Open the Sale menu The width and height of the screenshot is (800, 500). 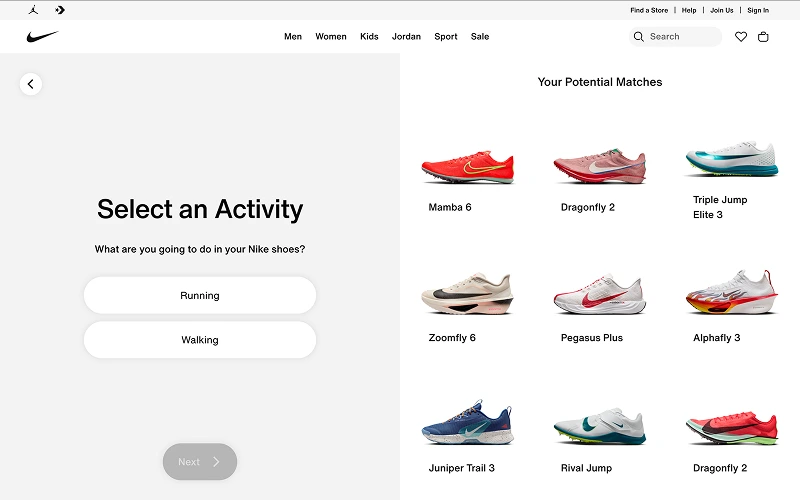[x=480, y=37]
